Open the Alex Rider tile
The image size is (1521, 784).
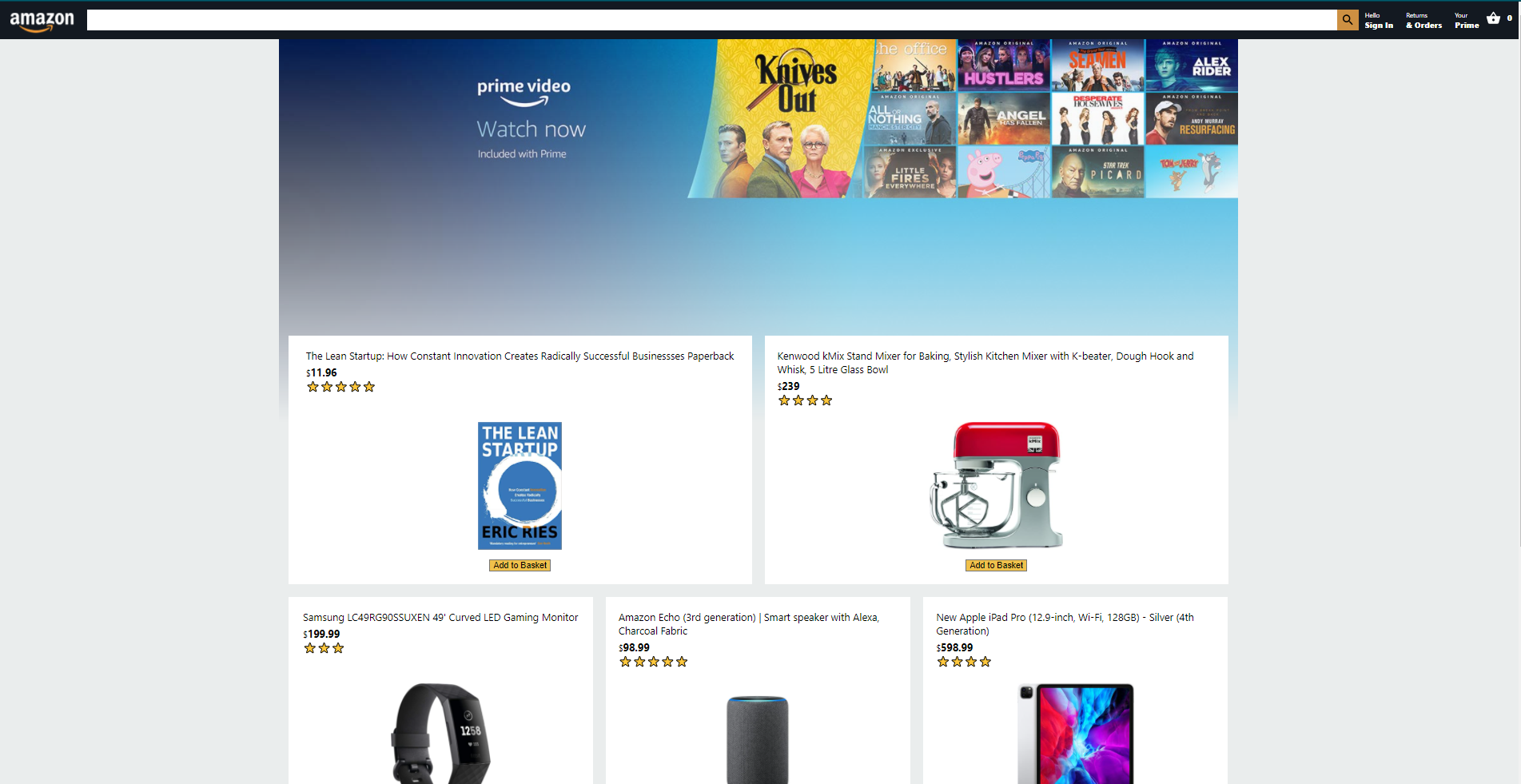tap(1192, 66)
